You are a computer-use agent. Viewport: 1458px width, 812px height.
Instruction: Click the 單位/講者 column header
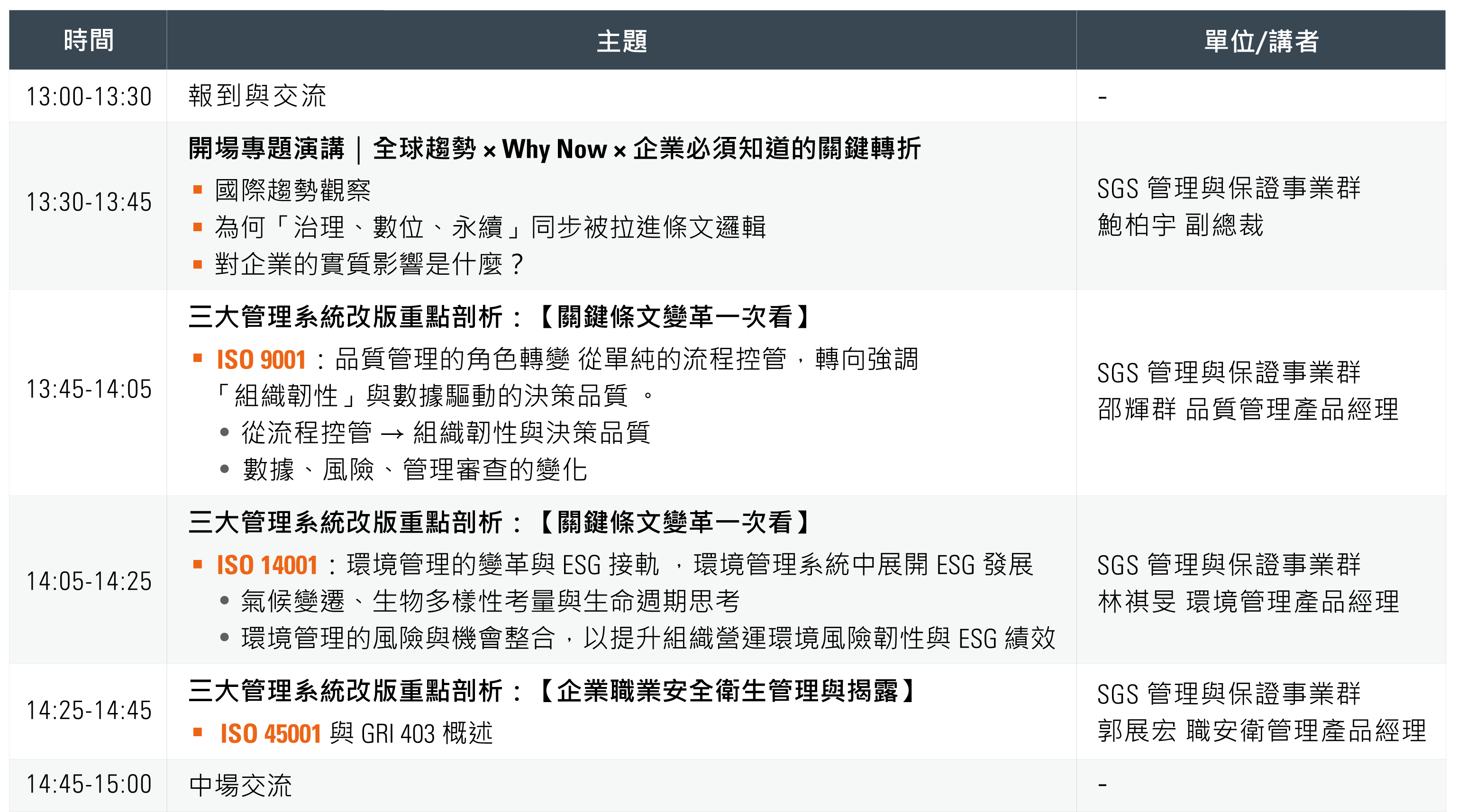(1261, 41)
